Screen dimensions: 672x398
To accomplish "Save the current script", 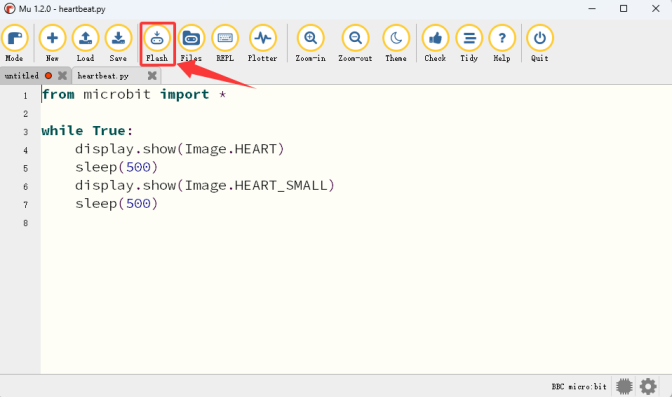I will [118, 43].
